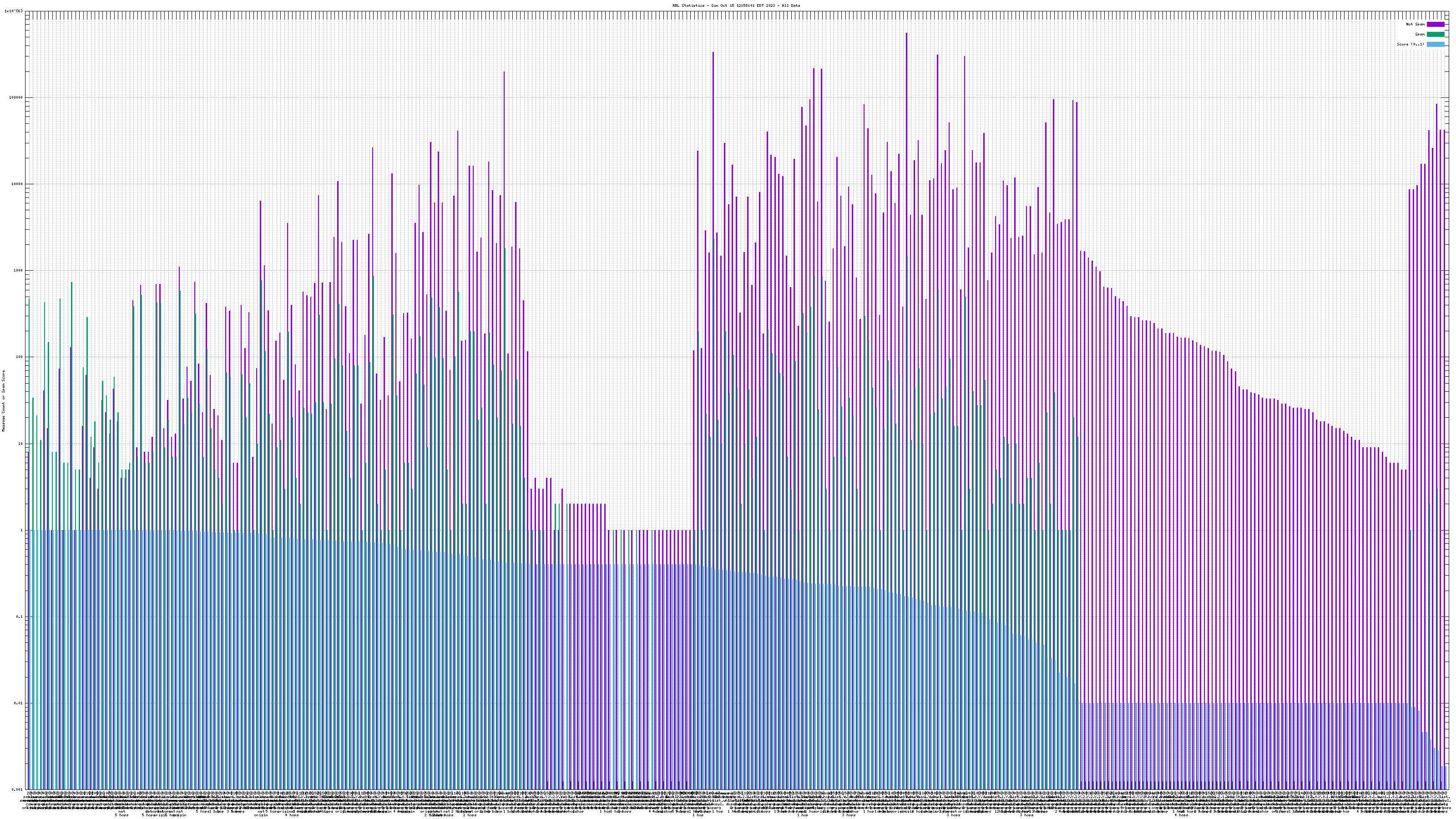Click the 0.01 y-axis tick label

point(19,703)
